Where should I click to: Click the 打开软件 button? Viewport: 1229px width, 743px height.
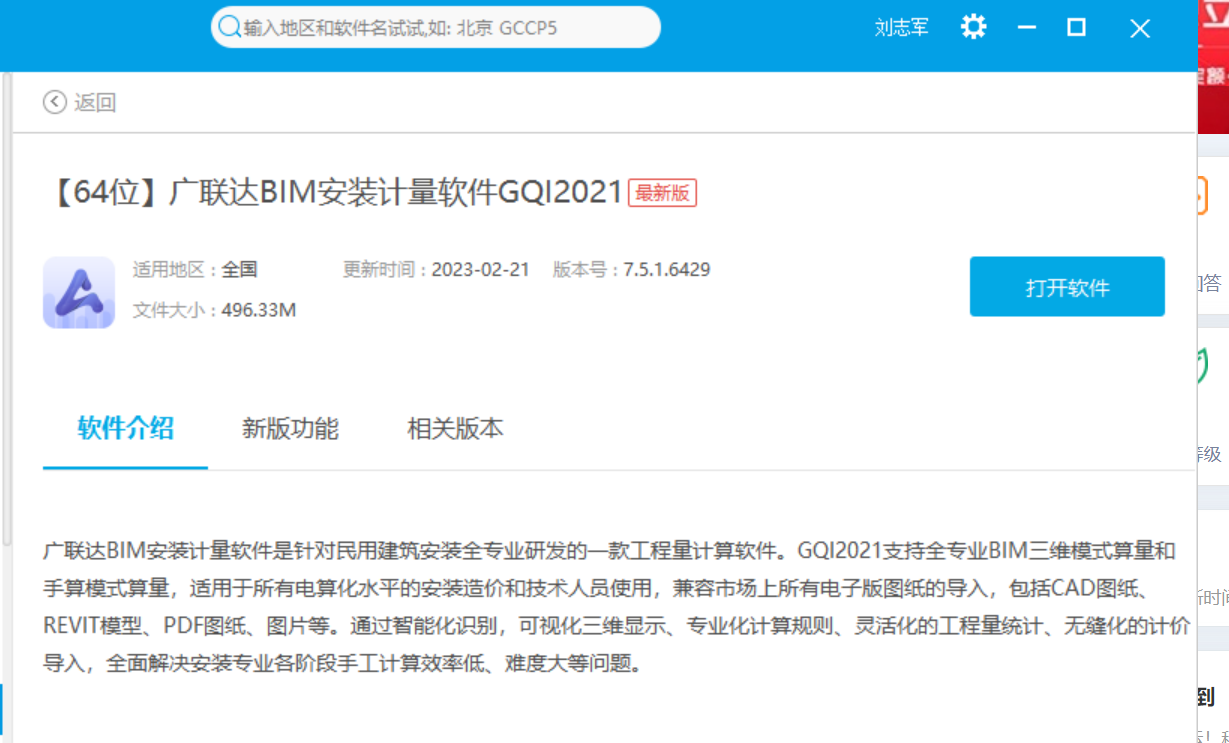1067,287
